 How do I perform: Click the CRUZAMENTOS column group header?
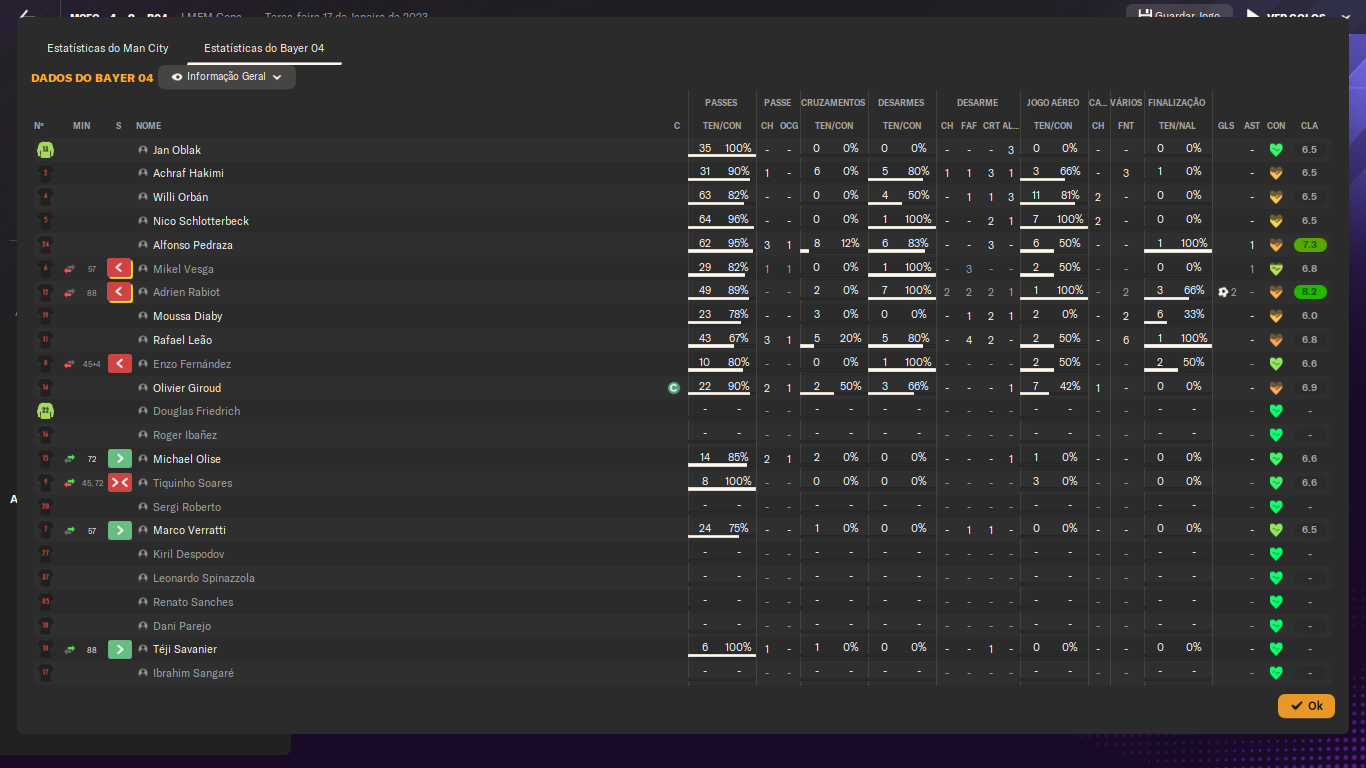(x=833, y=103)
